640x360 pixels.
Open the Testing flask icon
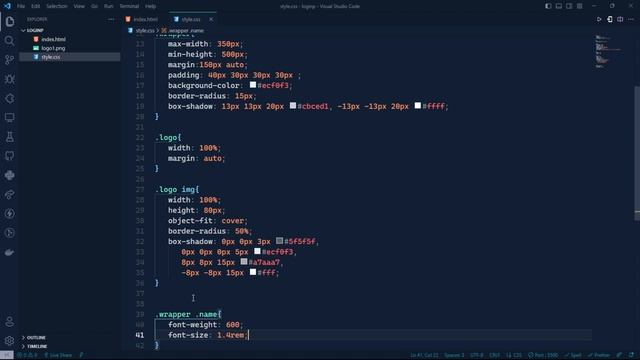[x=10, y=137]
